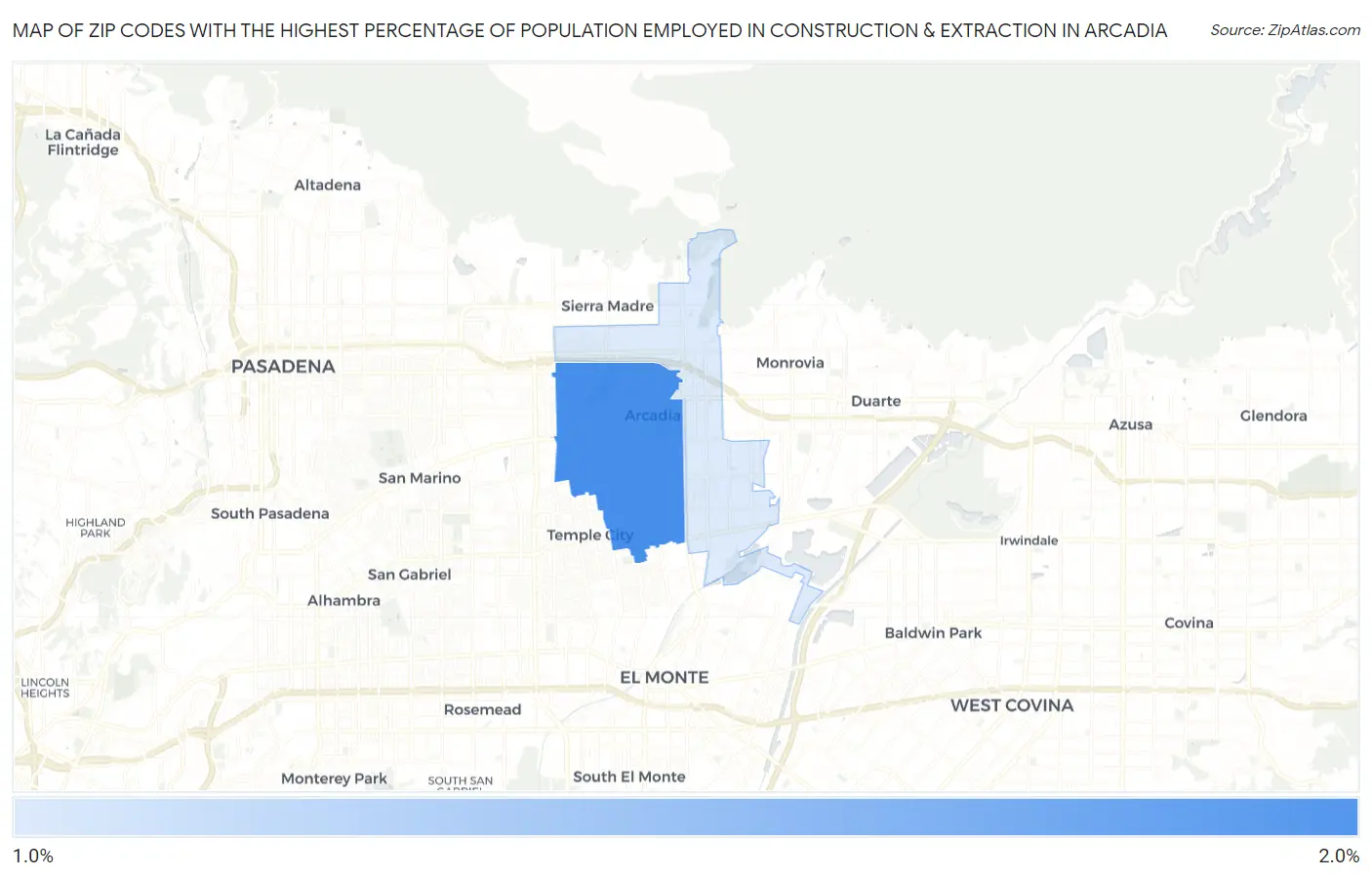
Task: Click the Sierra Madre map label
Action: (x=607, y=306)
